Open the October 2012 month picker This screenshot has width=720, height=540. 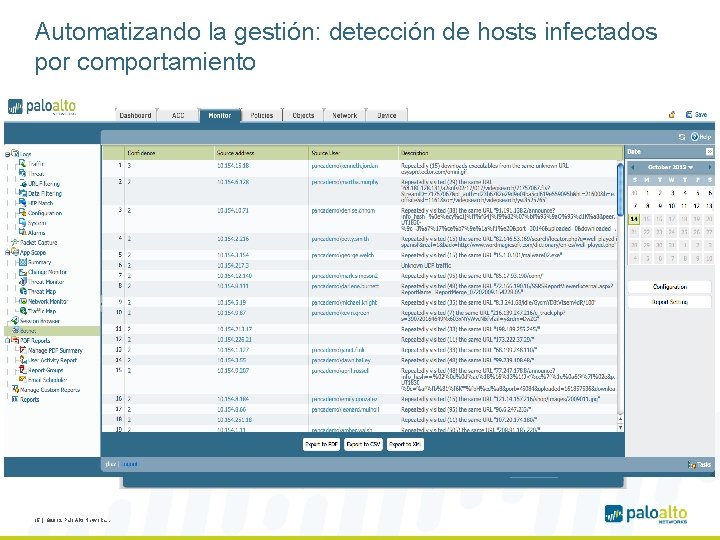click(x=670, y=167)
